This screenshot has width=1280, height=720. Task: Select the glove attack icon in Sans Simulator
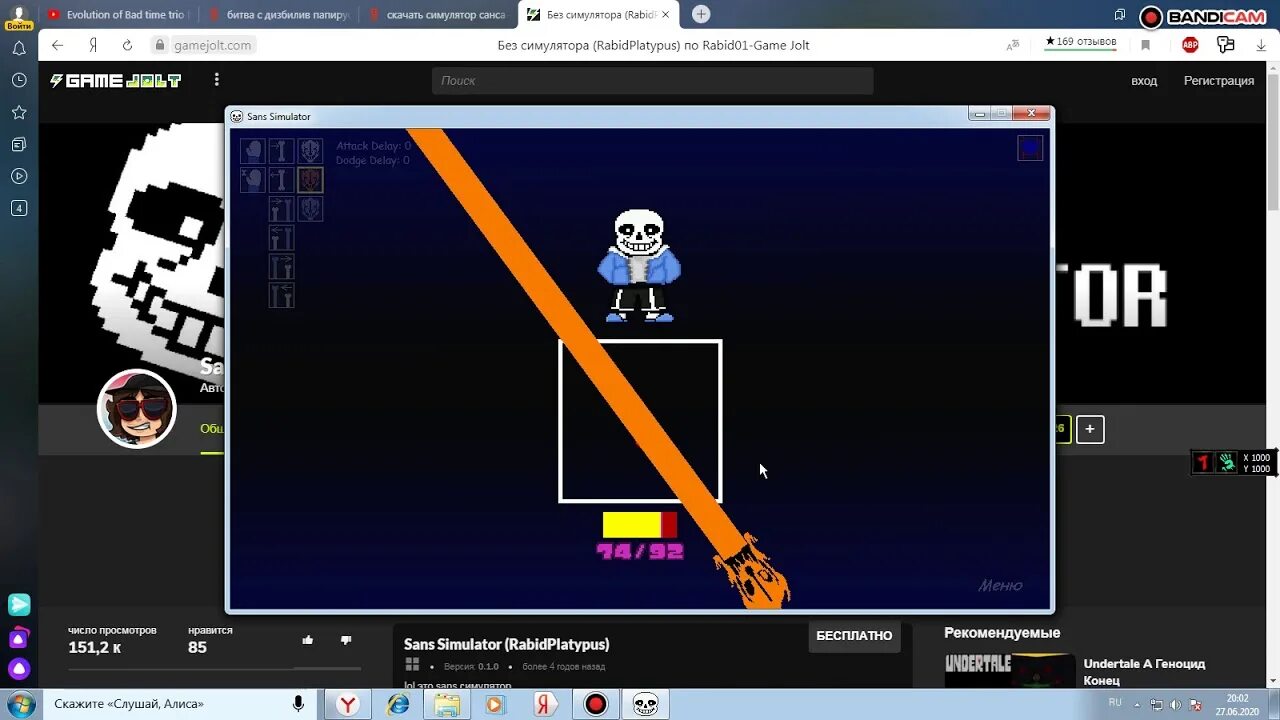coord(253,151)
